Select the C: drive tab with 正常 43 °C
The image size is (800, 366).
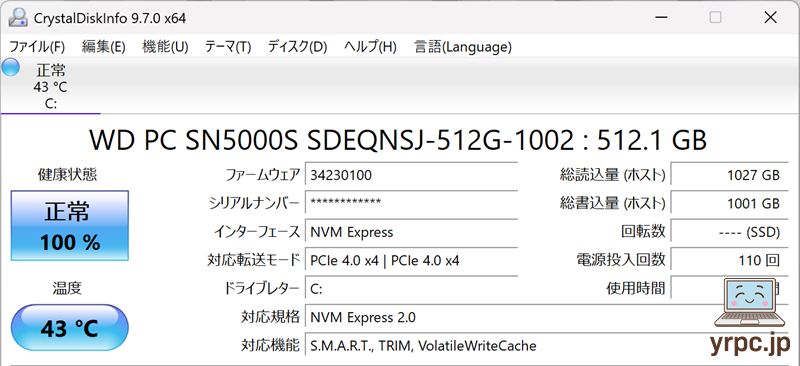51,86
